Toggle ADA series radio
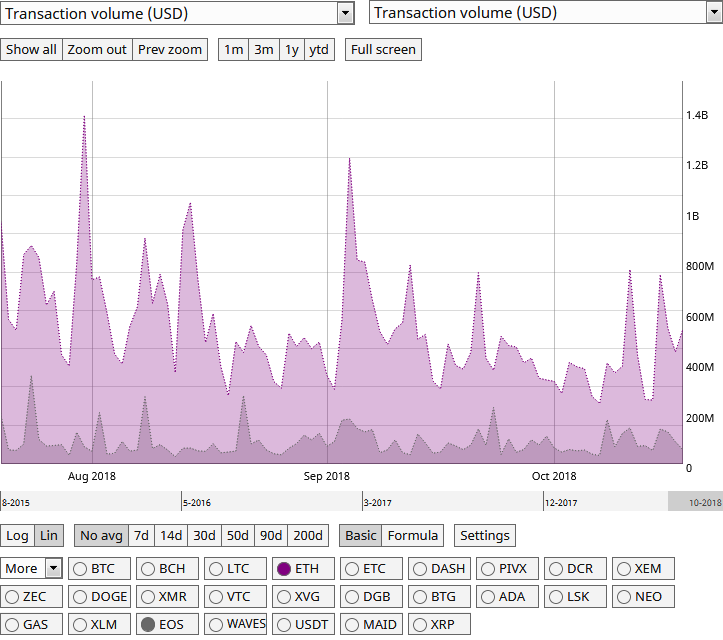 [x=507, y=597]
